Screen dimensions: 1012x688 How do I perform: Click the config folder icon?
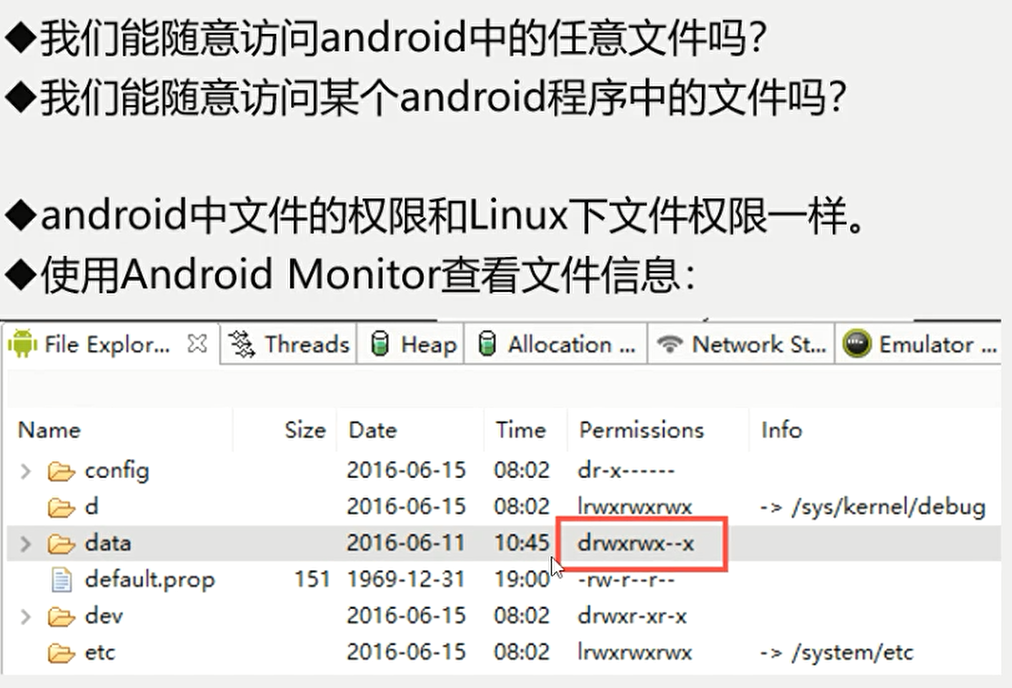(x=61, y=471)
